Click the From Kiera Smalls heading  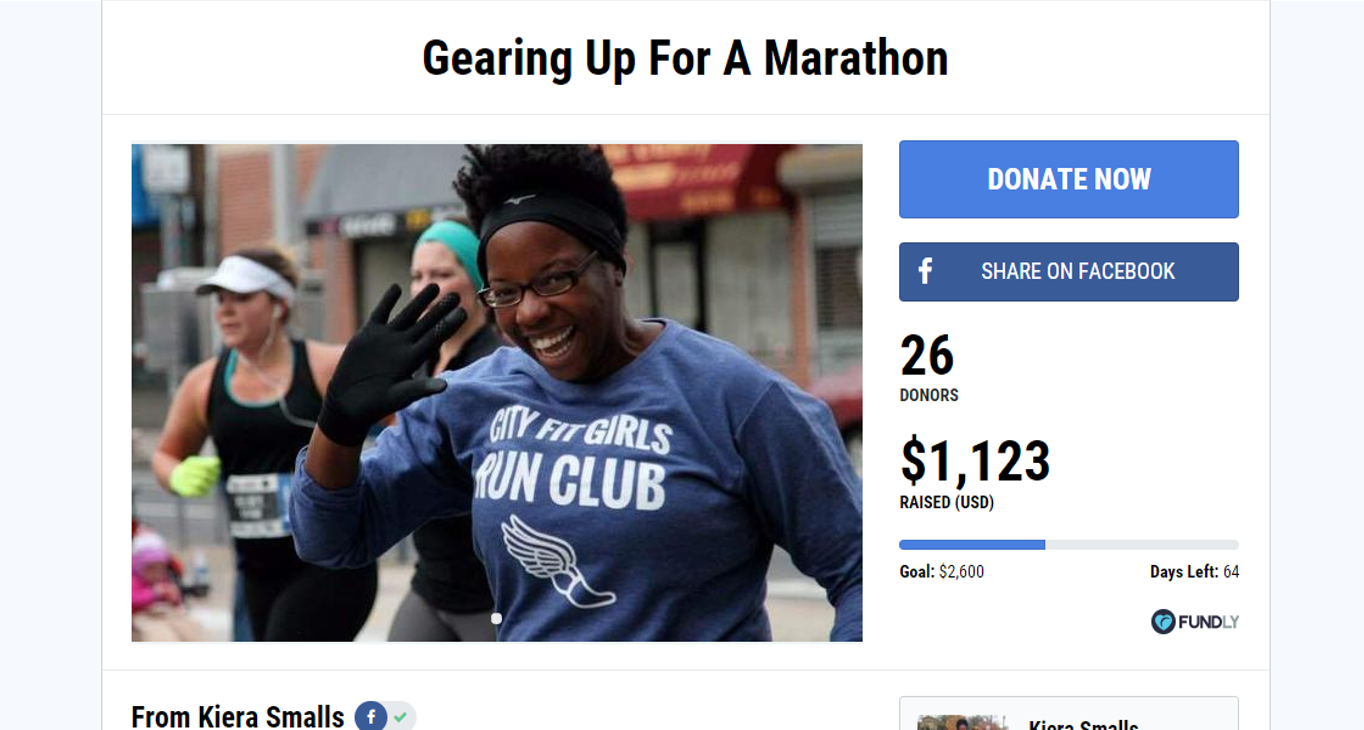point(238,716)
